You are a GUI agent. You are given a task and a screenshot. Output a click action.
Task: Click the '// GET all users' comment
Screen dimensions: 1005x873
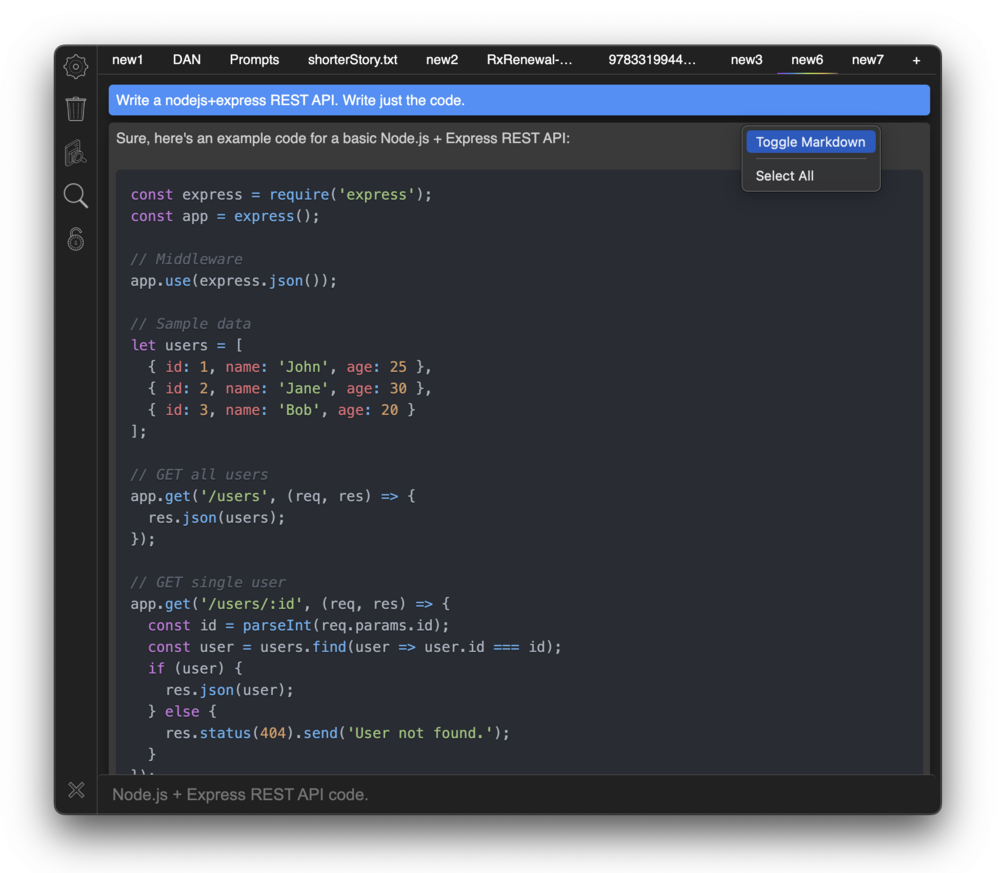(199, 475)
